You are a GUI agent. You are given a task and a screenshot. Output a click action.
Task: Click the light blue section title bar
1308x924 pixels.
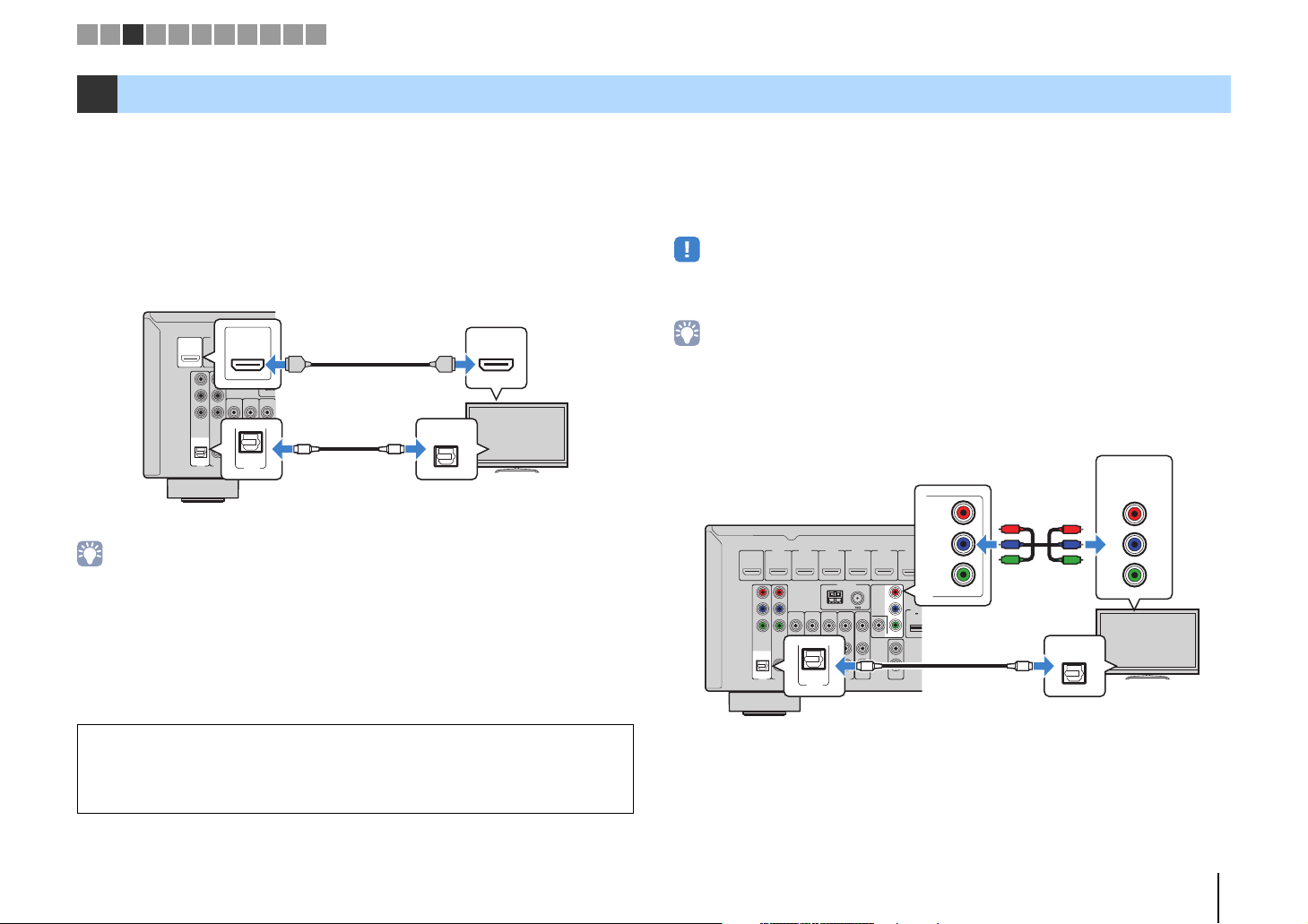click(x=674, y=94)
